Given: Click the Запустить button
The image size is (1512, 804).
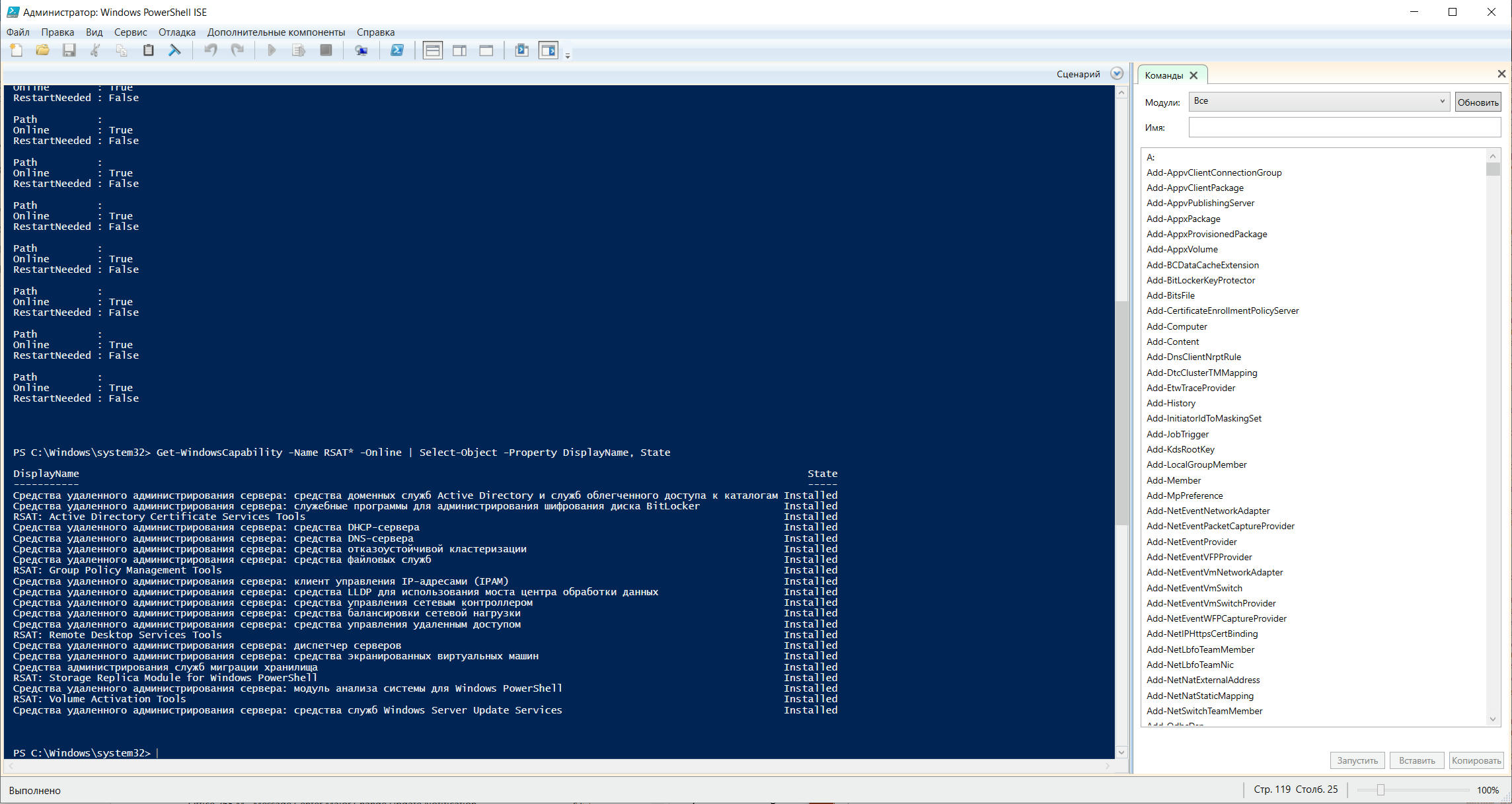Looking at the screenshot, I should click(x=1357, y=760).
